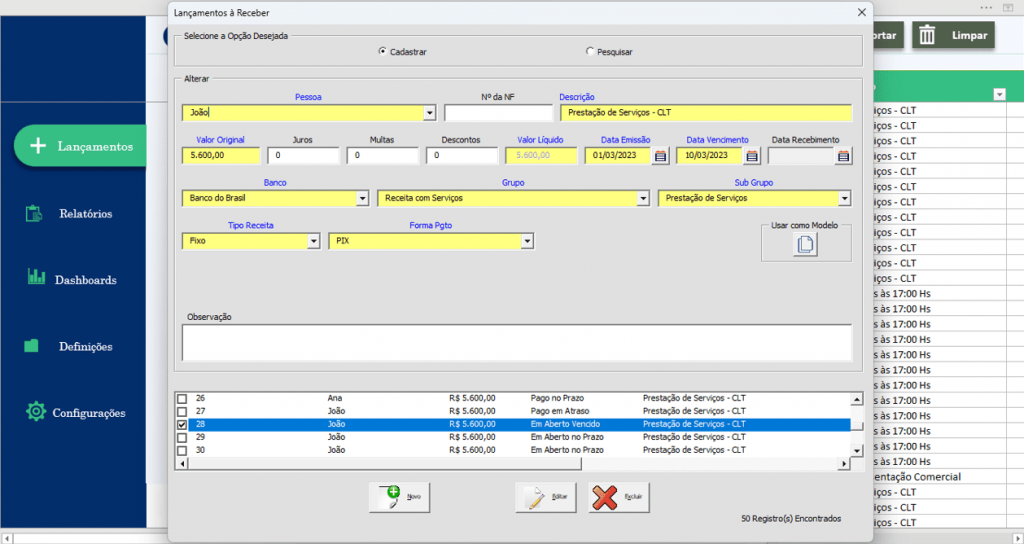The height and width of the screenshot is (544, 1024).
Task: Click the Descontos input field
Action: [x=462, y=155]
